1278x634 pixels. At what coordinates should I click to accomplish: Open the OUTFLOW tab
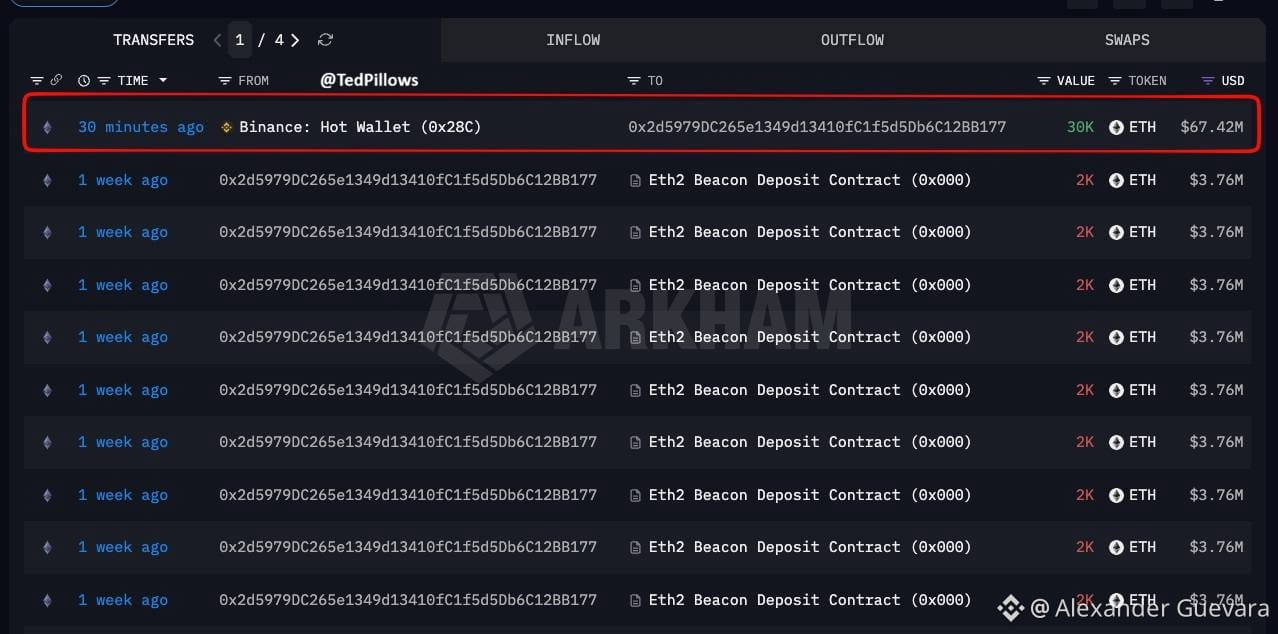(852, 40)
